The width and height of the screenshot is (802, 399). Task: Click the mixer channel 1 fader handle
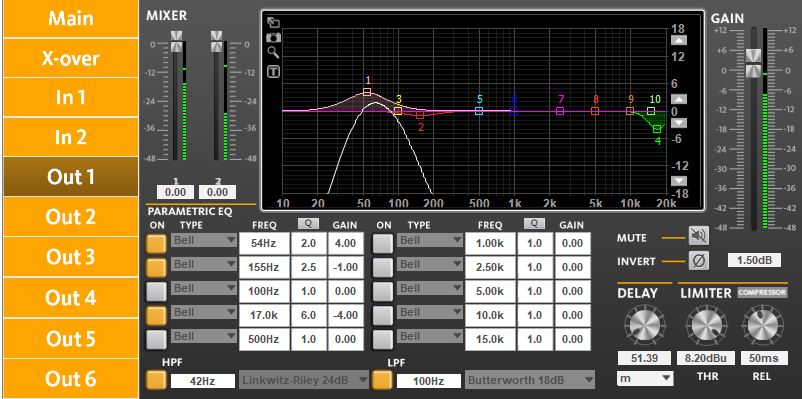coord(176,41)
